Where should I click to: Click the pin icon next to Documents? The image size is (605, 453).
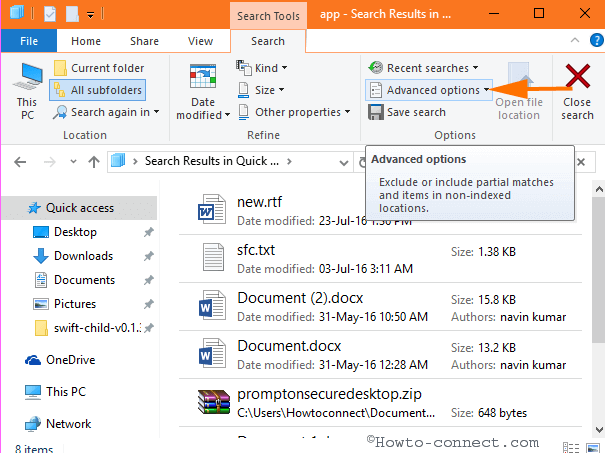[x=149, y=280]
